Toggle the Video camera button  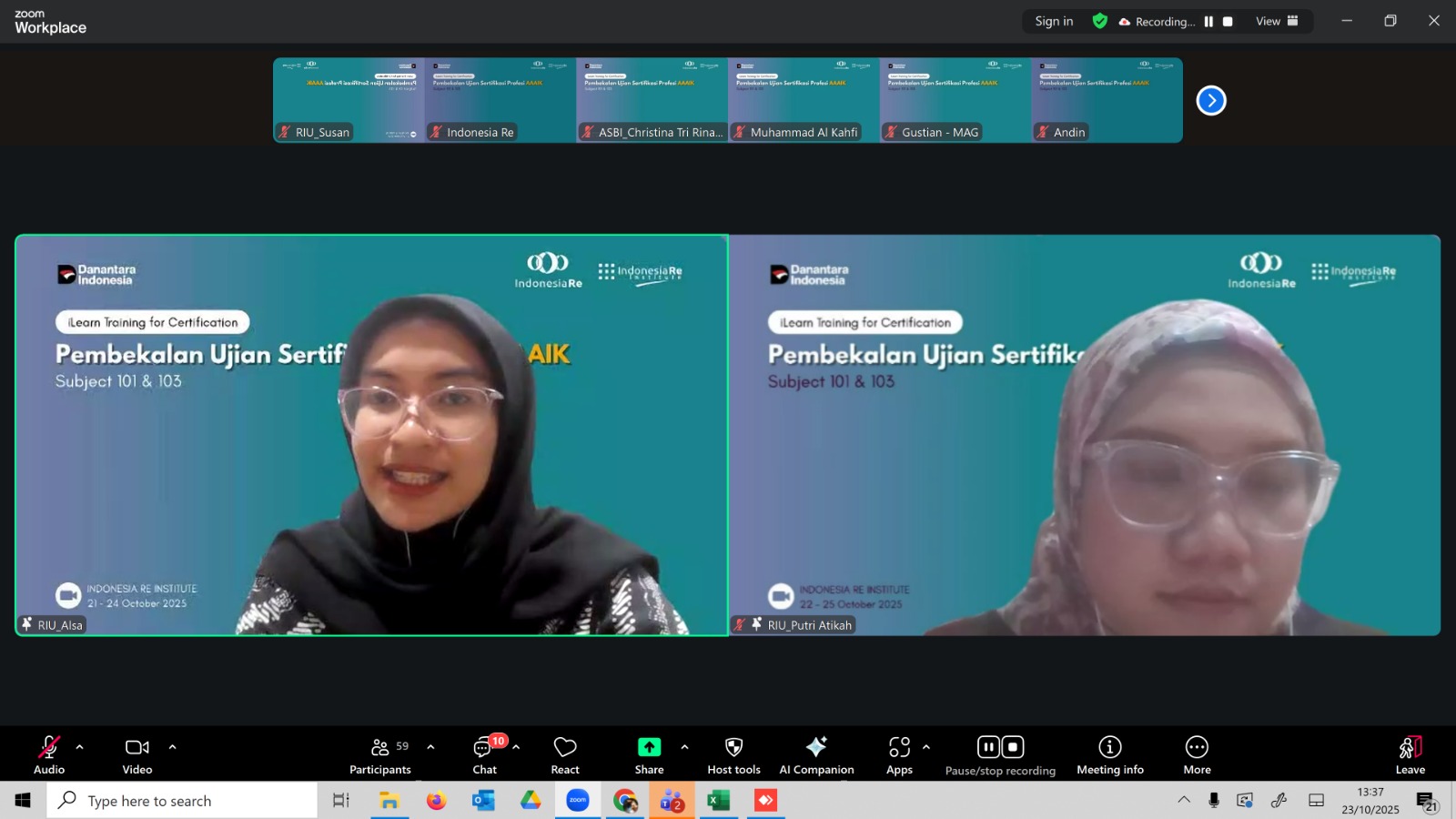click(137, 754)
